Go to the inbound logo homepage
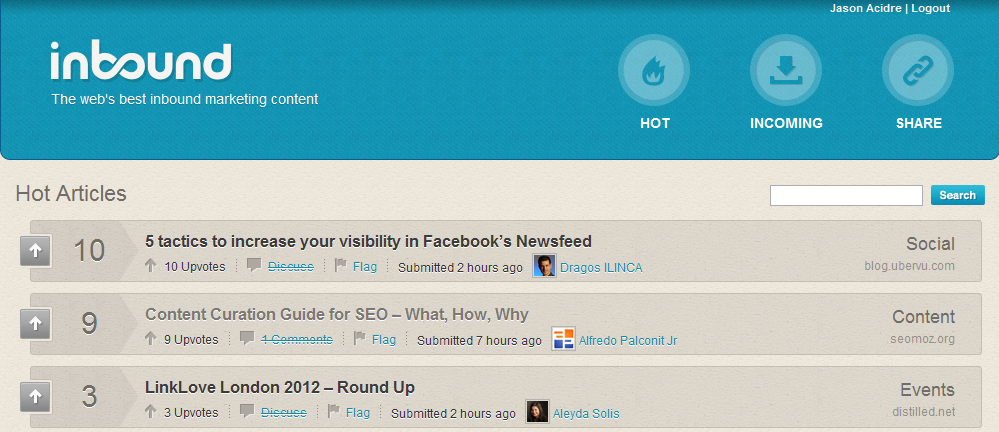Viewport: 999px width, 432px height. (x=141, y=62)
